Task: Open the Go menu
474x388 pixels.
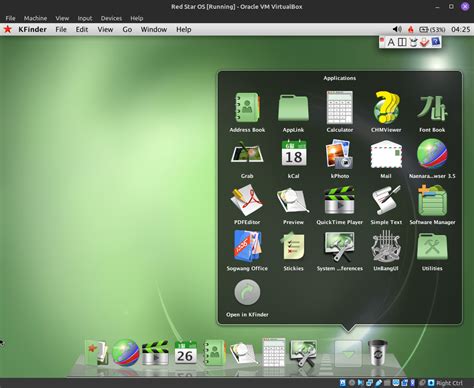Action: coord(127,29)
